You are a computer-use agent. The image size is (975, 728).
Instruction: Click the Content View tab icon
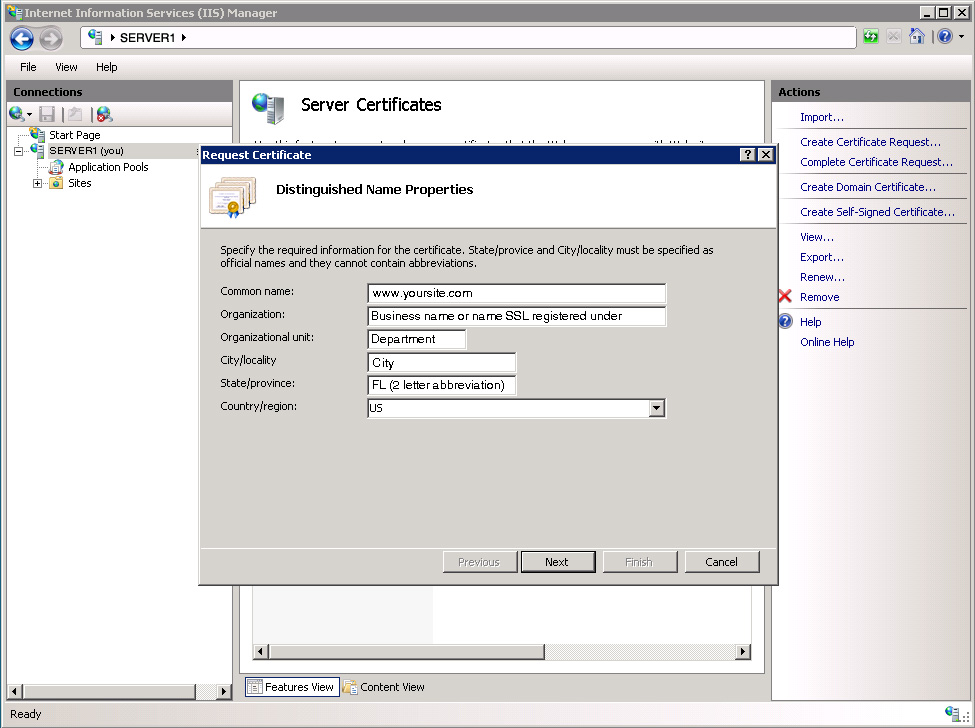click(350, 687)
